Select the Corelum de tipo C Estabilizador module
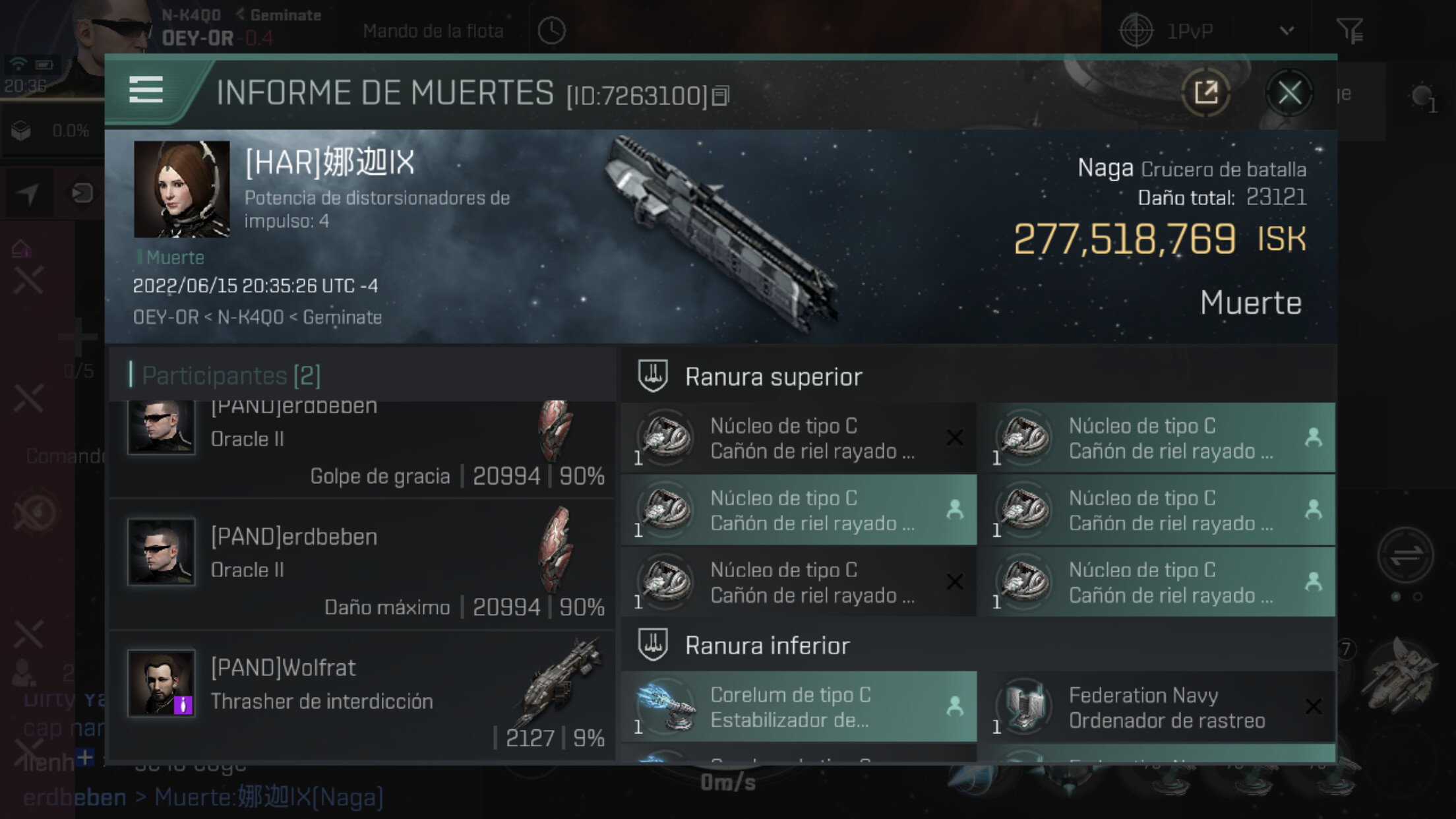The width and height of the screenshot is (1456, 819). click(x=799, y=707)
